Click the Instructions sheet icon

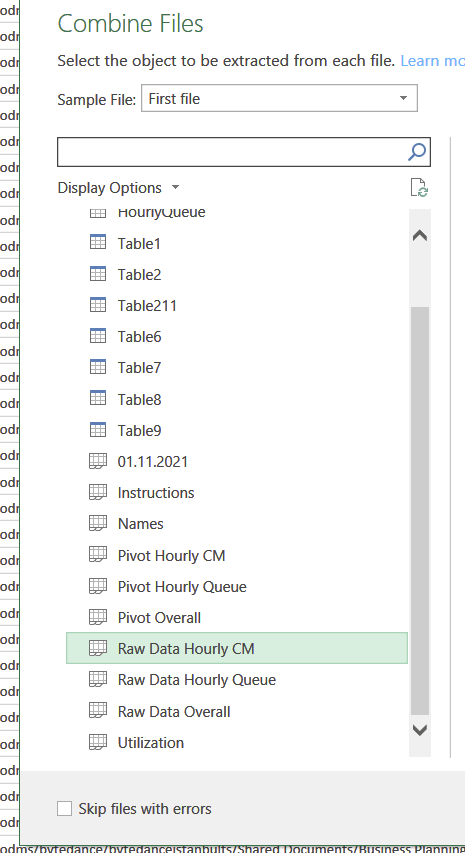97,492
